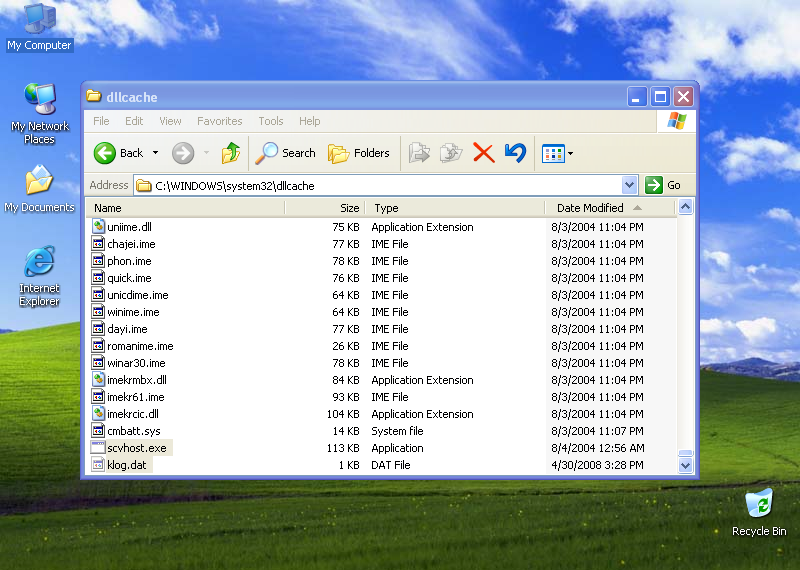Select the imekrmbx.dll file icon

(x=98, y=379)
